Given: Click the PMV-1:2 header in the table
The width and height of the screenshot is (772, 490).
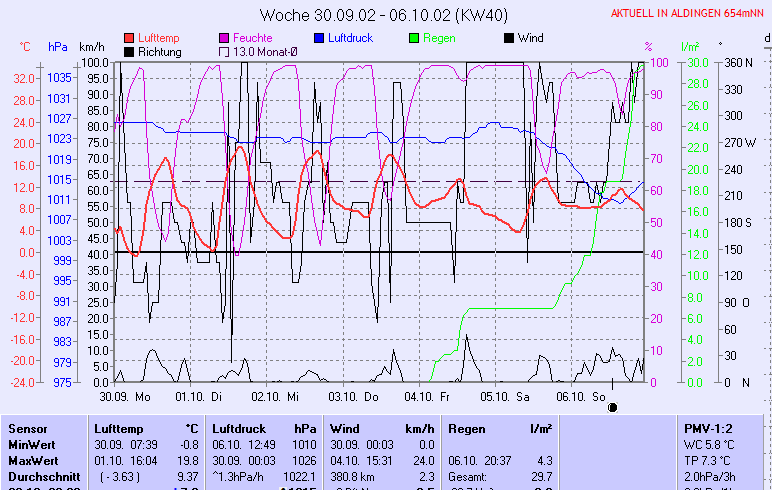Looking at the screenshot, I should [x=706, y=428].
